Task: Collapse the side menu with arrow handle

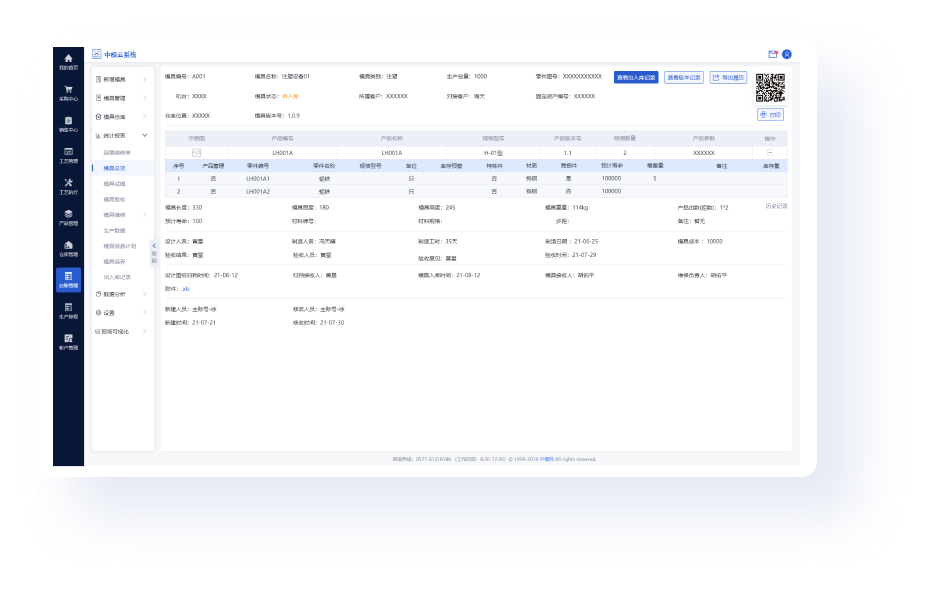Action: [154, 252]
